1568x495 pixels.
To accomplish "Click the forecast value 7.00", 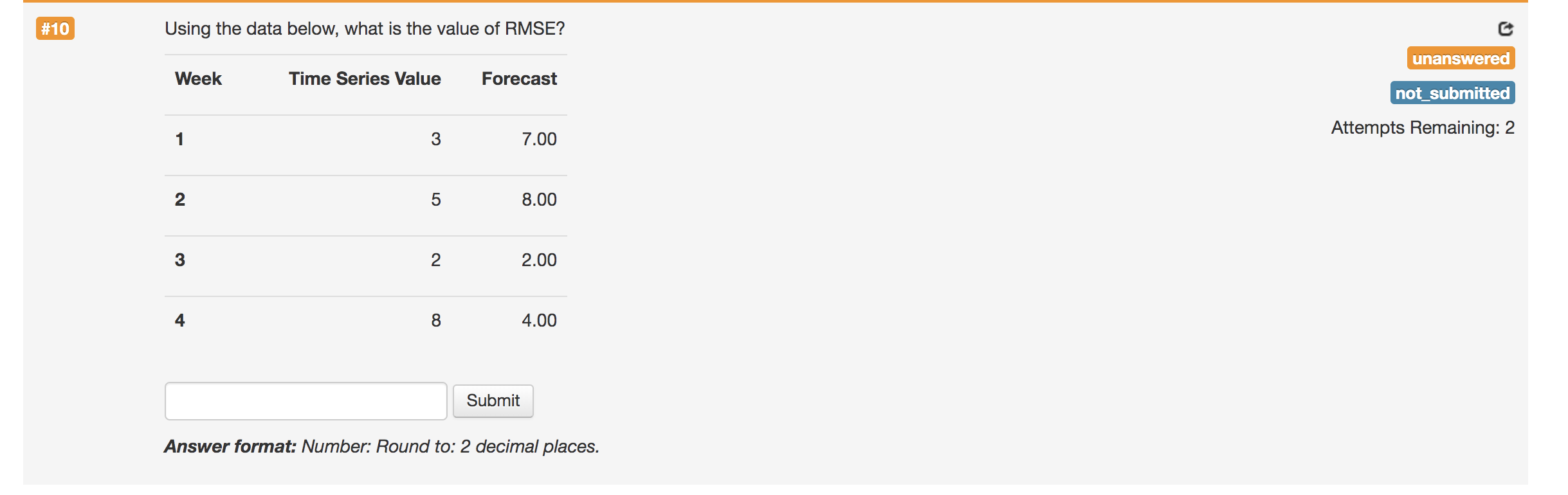I will (538, 138).
